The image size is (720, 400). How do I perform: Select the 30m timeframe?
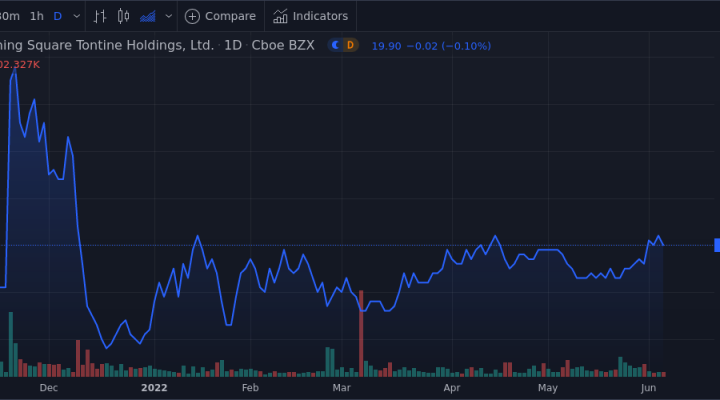coord(10,16)
